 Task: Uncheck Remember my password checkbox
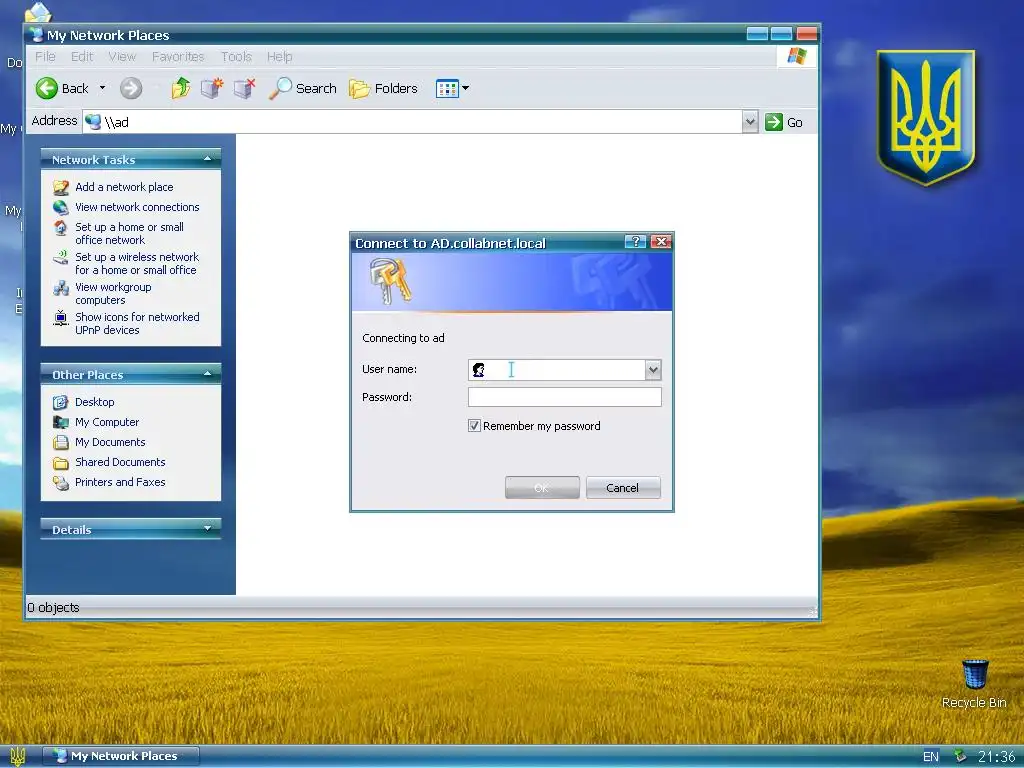pos(474,426)
